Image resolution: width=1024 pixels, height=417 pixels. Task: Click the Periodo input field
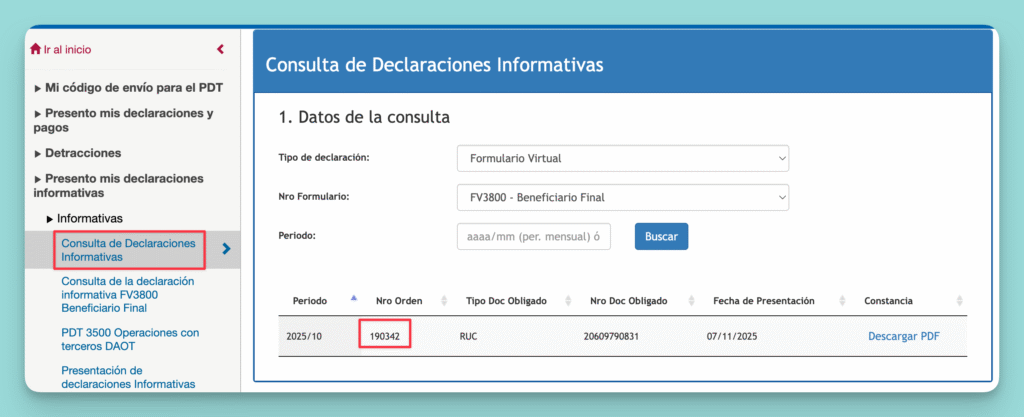[533, 236]
